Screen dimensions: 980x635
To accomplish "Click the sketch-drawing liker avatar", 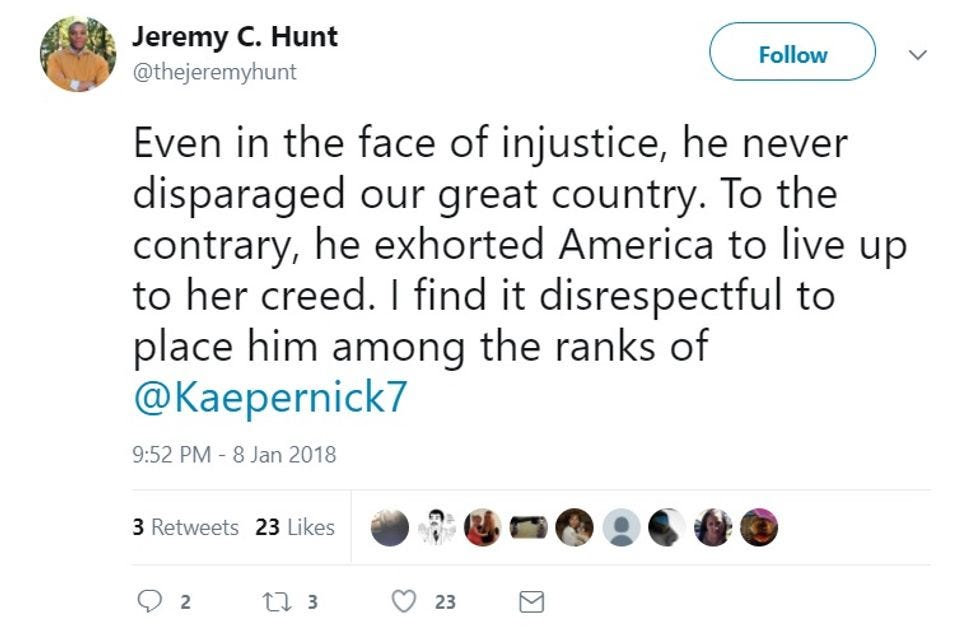I will pyautogui.click(x=436, y=528).
